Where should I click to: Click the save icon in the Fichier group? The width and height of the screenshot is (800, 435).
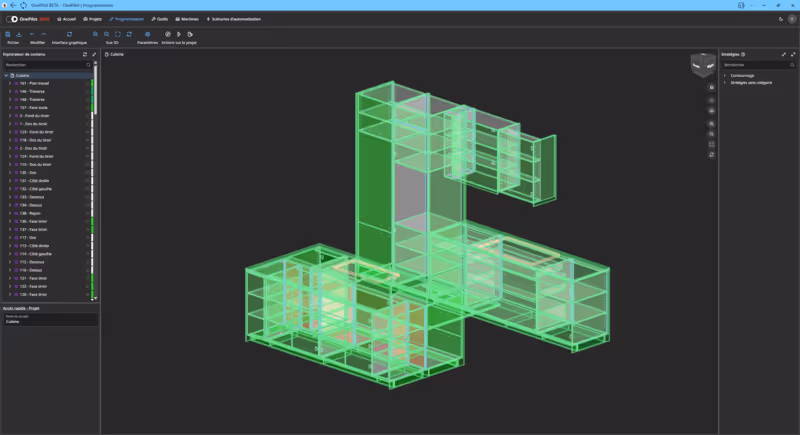click(8, 34)
